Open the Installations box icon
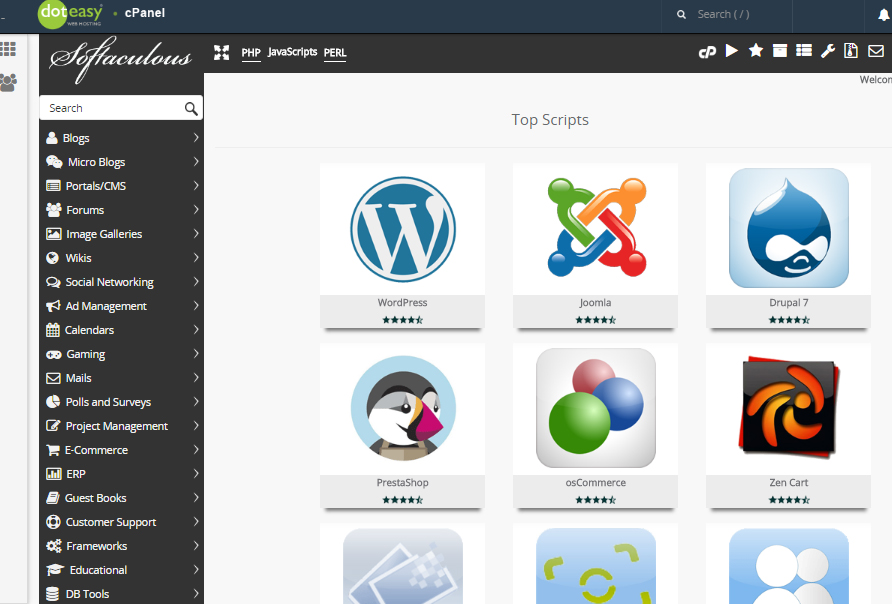The width and height of the screenshot is (892, 604). coord(780,51)
